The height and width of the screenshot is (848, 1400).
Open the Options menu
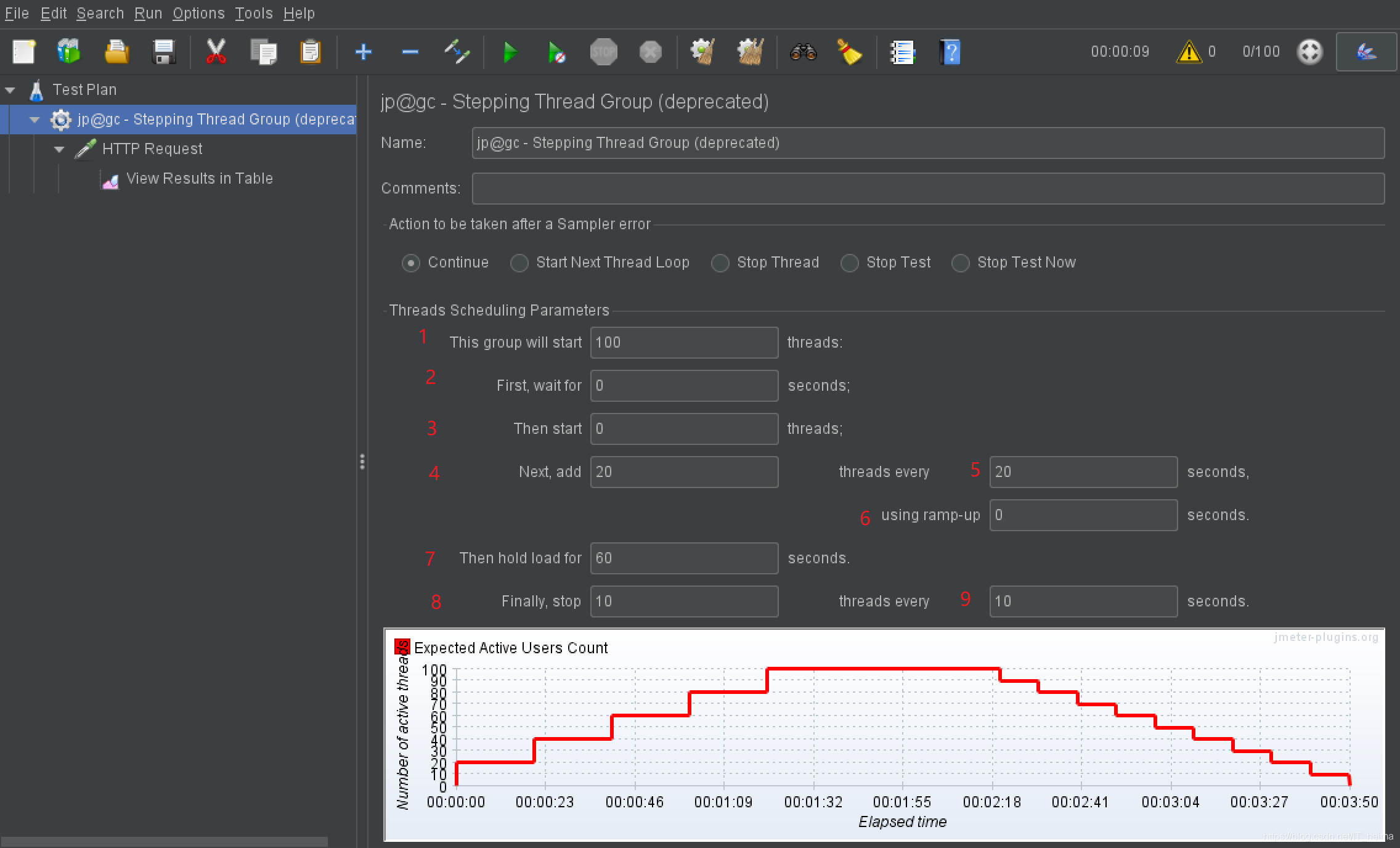198,13
